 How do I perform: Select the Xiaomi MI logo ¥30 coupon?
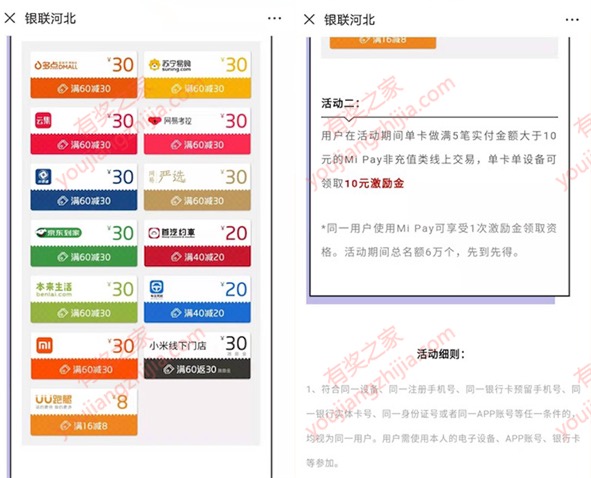(84, 355)
